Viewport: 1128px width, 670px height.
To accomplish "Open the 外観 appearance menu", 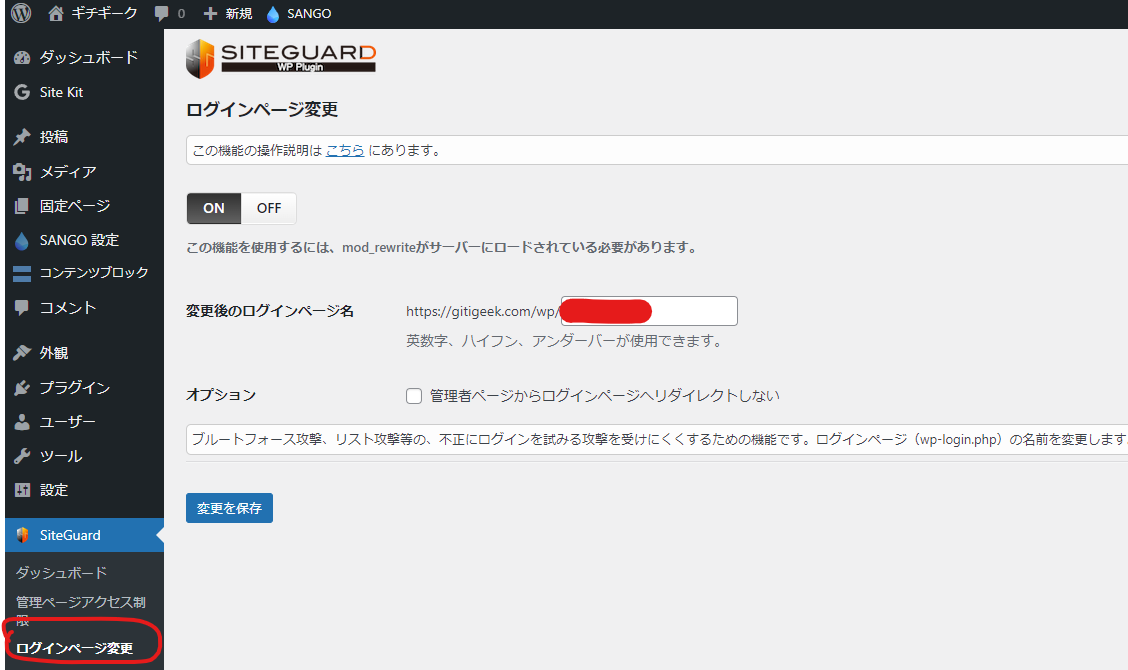I will click(x=54, y=352).
